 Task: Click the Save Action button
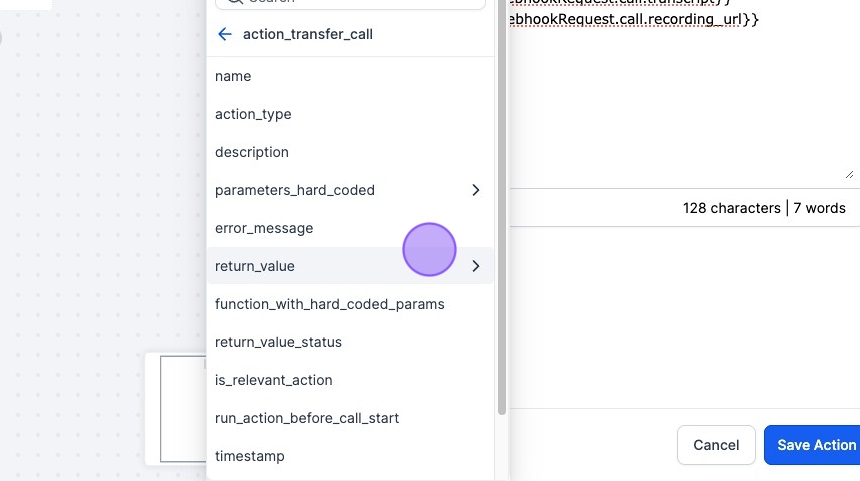pyautogui.click(x=814, y=445)
